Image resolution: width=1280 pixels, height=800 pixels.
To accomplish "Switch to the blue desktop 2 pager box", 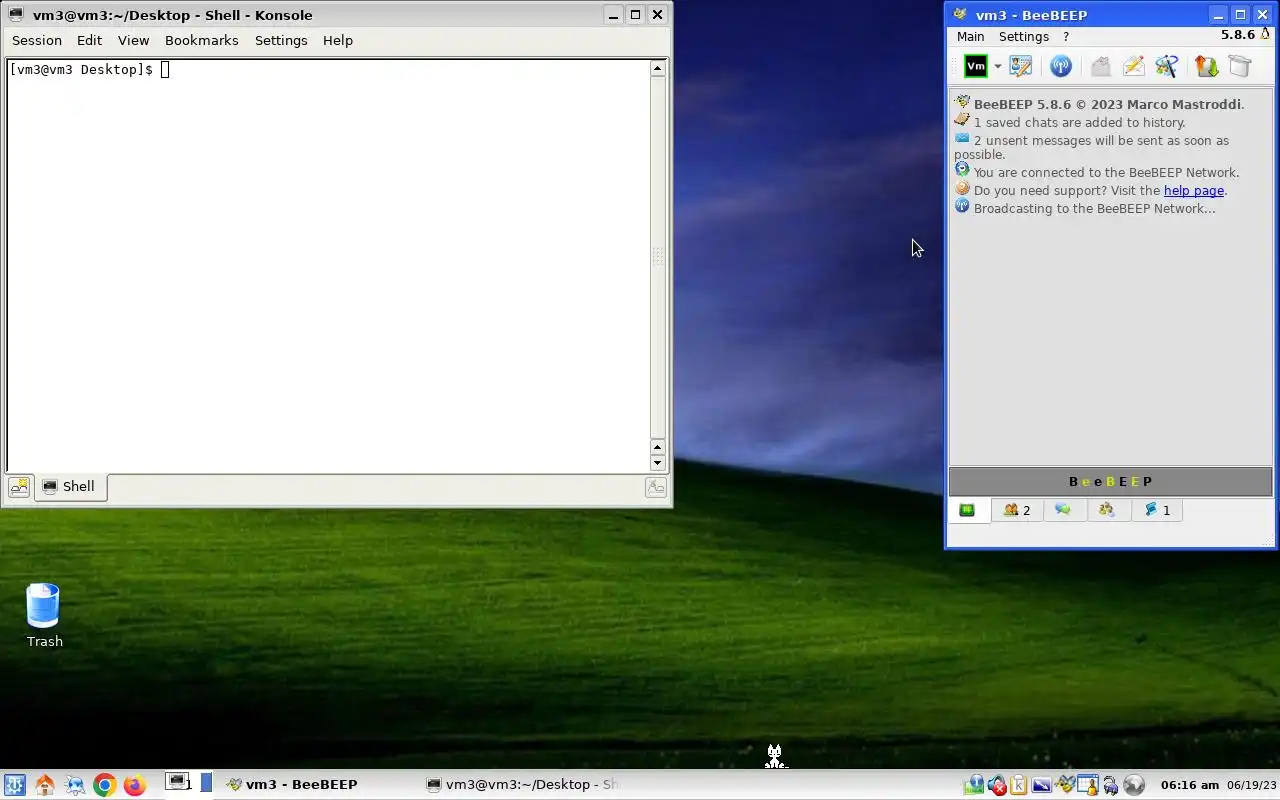I will (x=206, y=783).
